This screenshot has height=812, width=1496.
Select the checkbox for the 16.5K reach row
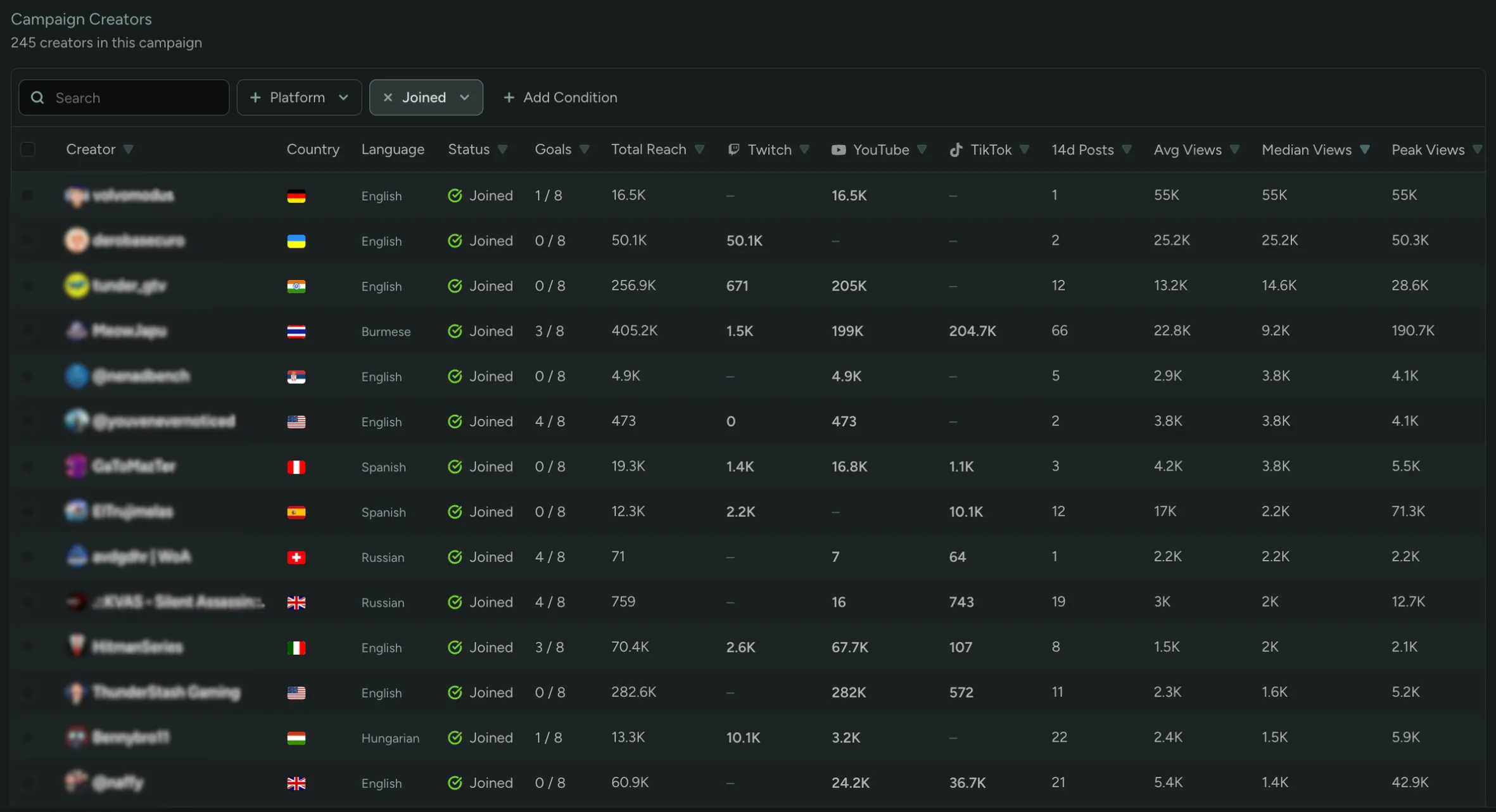point(27,195)
